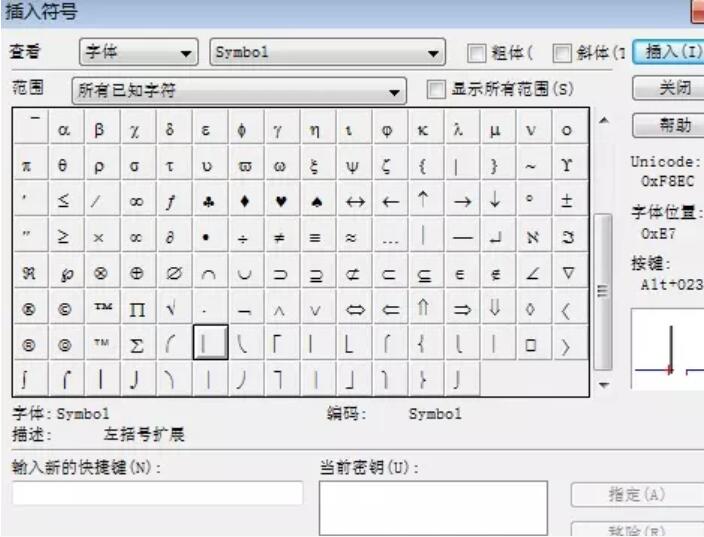Viewport: 704px width, 537px height.
Task: Click the 指定(A) assign button
Action: [638, 495]
